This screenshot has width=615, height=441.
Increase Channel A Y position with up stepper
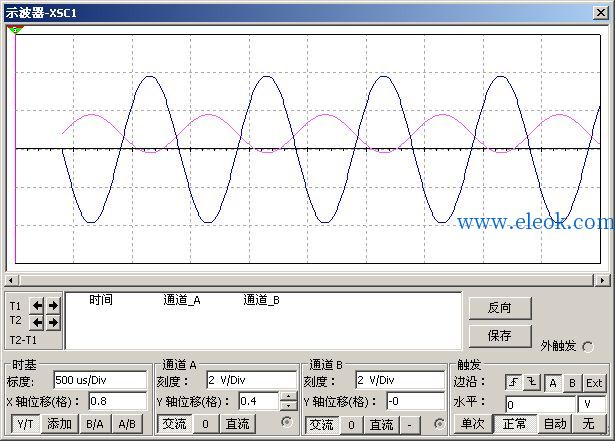coord(289,396)
